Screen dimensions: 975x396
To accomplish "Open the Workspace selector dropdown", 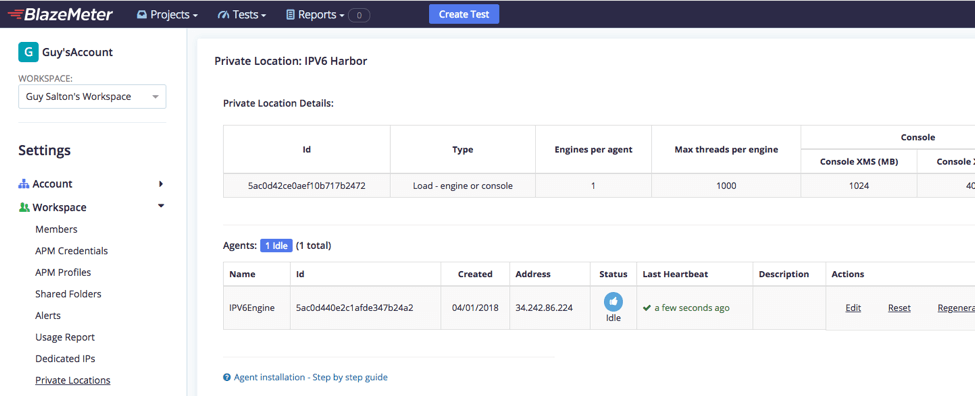I will pos(92,97).
